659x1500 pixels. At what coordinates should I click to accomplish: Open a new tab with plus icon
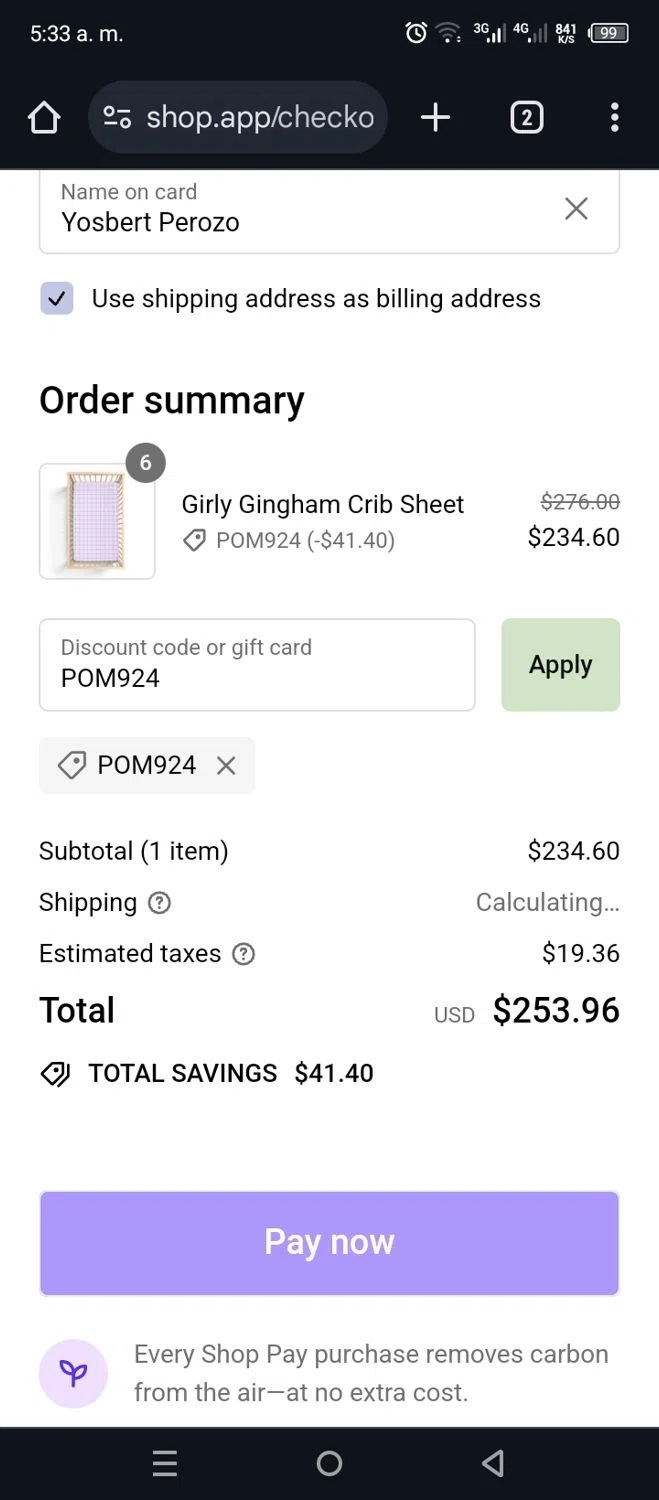pos(435,118)
